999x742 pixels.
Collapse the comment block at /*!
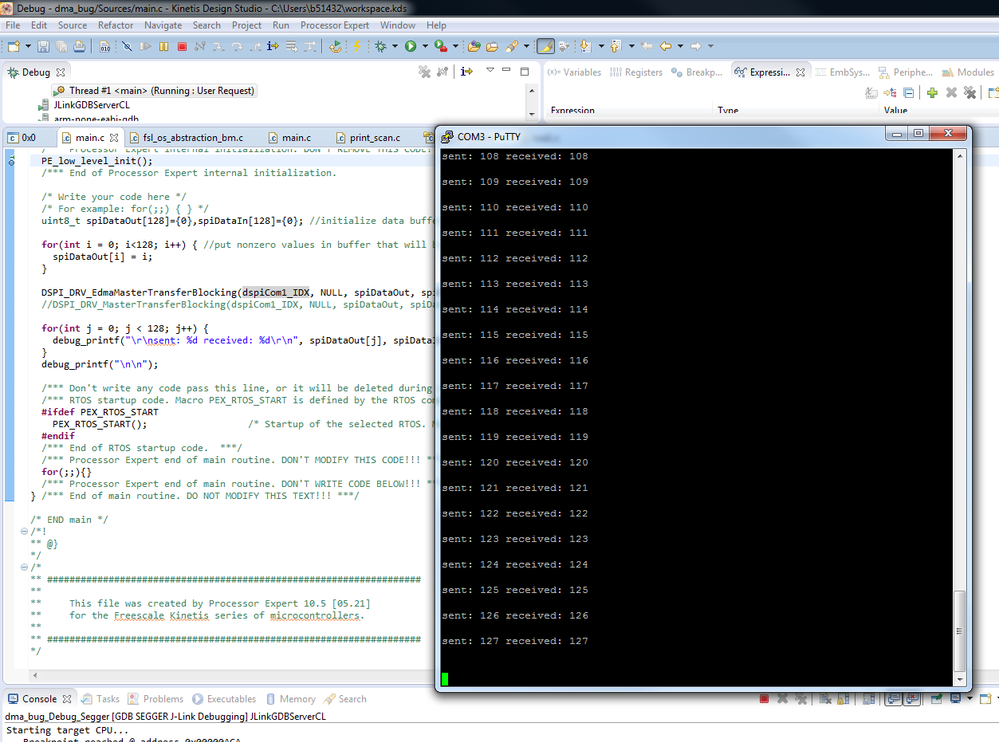[x=24, y=531]
